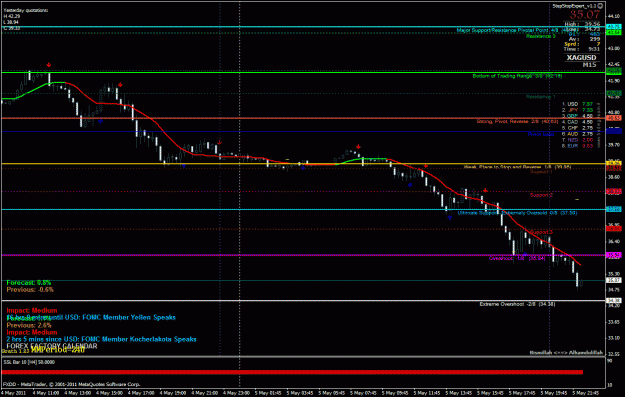Click the M15 timeframe label

coord(589,65)
